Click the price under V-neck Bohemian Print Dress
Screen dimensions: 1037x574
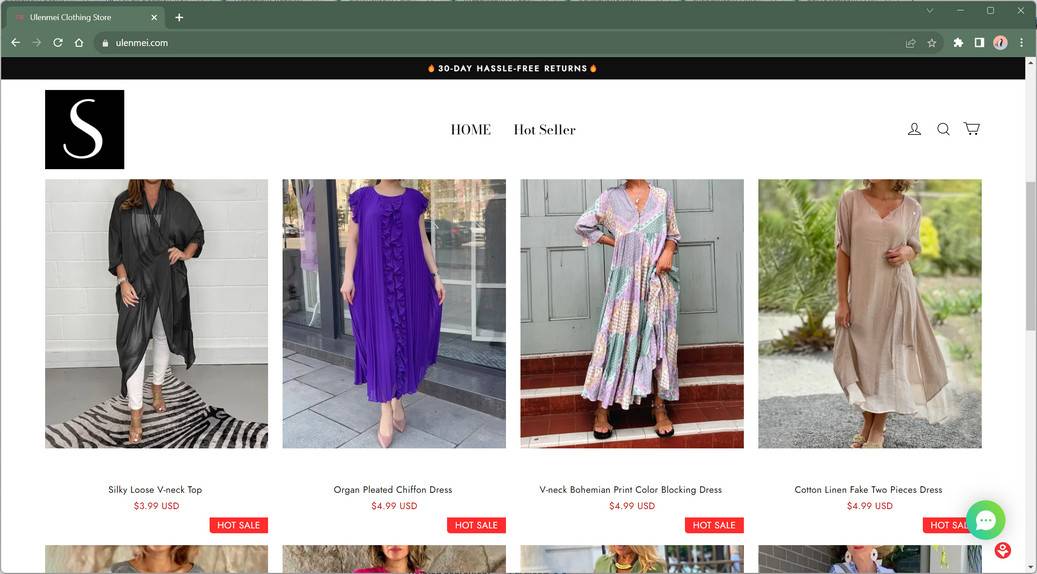(632, 506)
